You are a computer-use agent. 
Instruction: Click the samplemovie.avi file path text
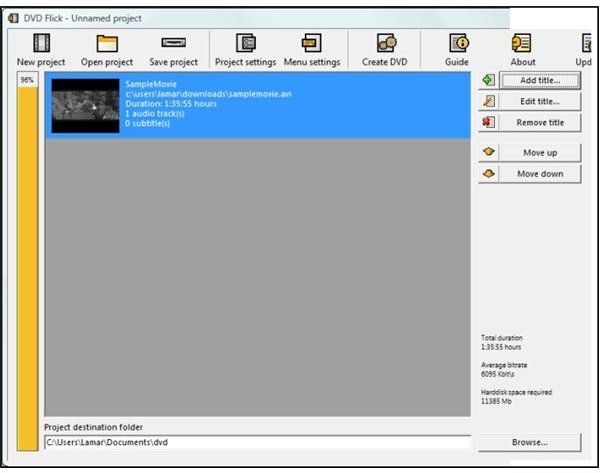pyautogui.click(x=209, y=94)
